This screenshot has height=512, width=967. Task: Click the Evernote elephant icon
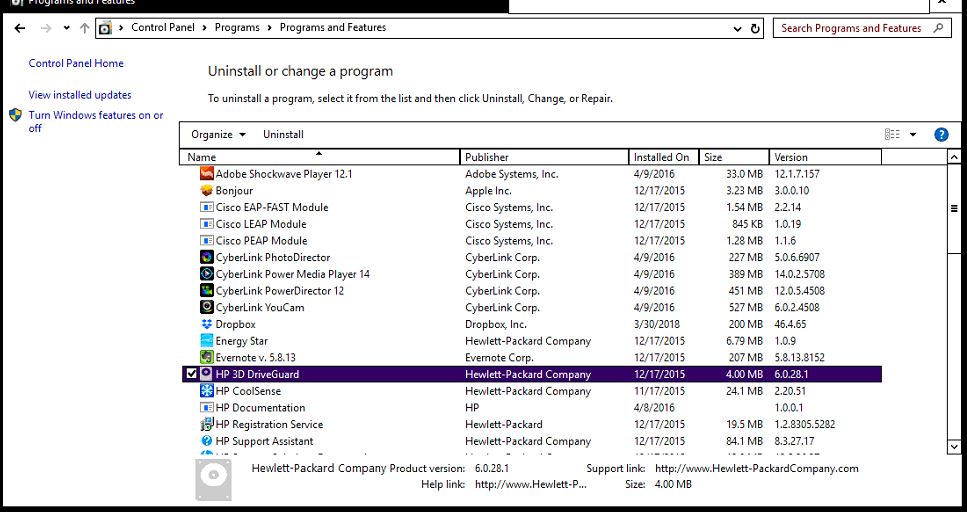tap(207, 357)
